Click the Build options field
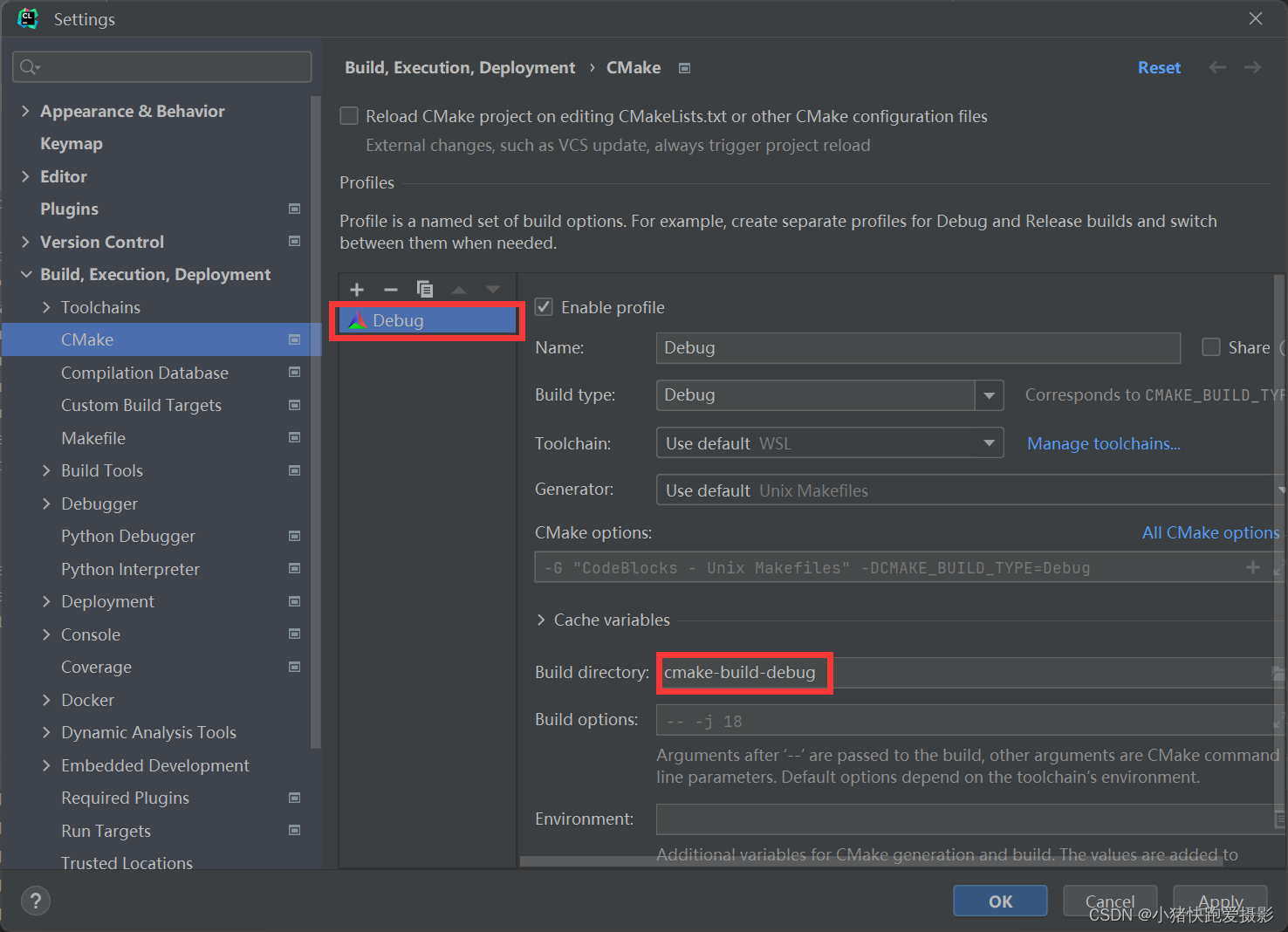Screen dimensions: 1288x932 (x=969, y=721)
